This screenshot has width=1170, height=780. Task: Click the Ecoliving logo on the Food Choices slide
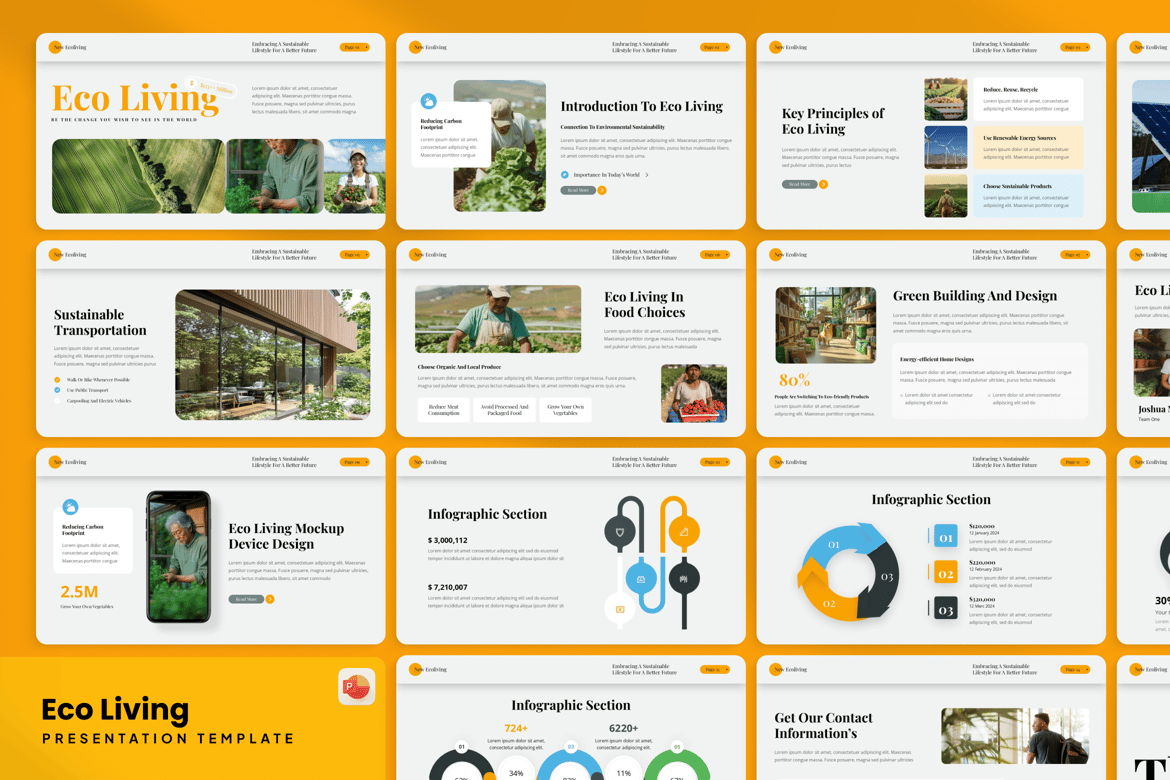[428, 255]
